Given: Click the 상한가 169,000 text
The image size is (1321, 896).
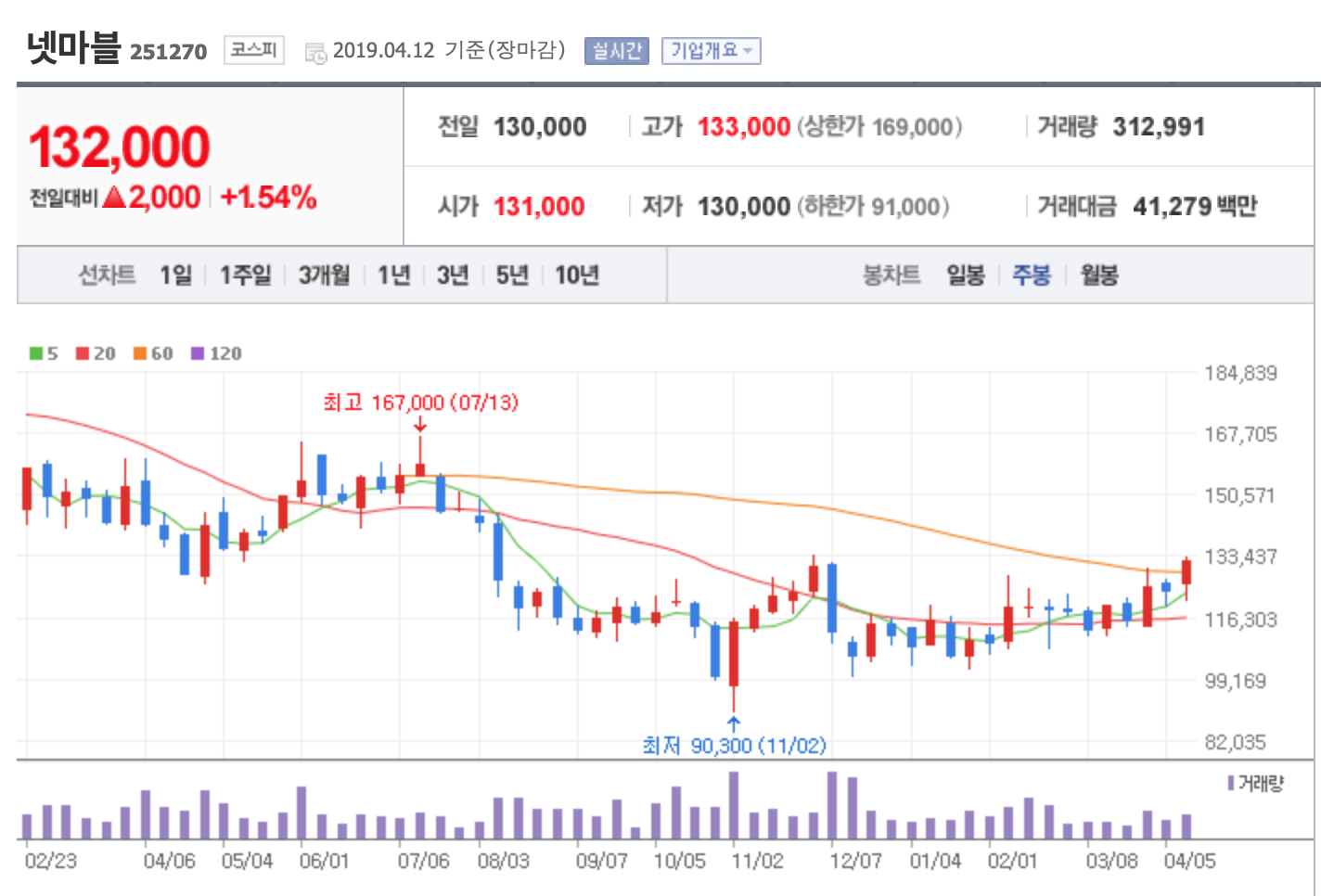Looking at the screenshot, I should pyautogui.click(x=879, y=126).
